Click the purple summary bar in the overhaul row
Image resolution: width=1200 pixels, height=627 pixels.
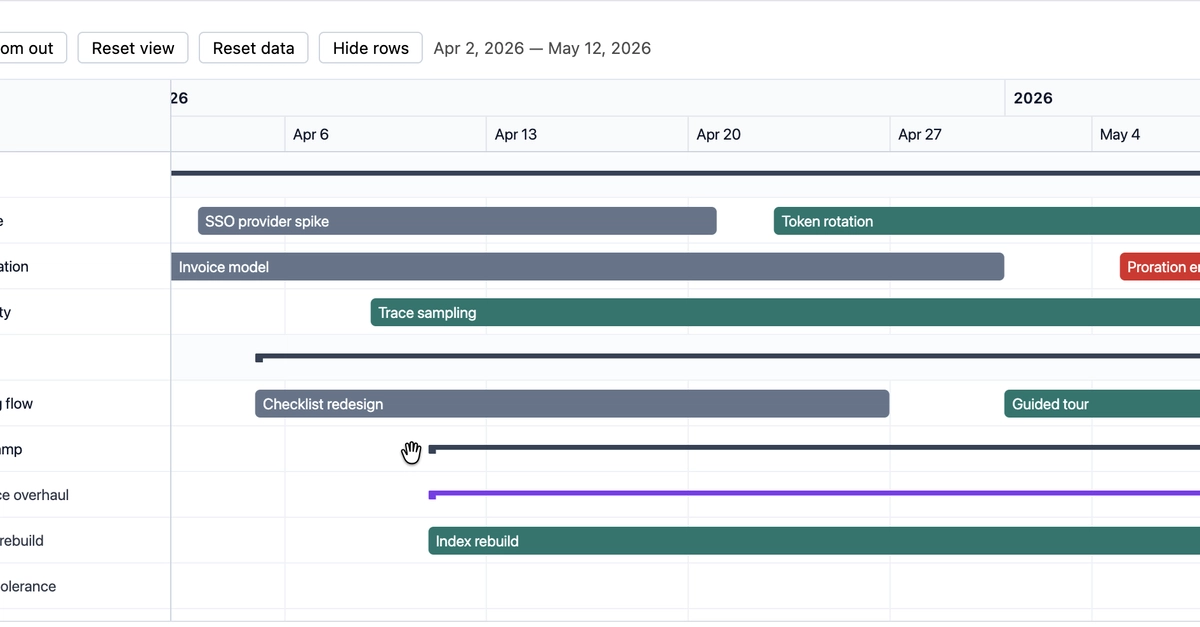coord(814,494)
